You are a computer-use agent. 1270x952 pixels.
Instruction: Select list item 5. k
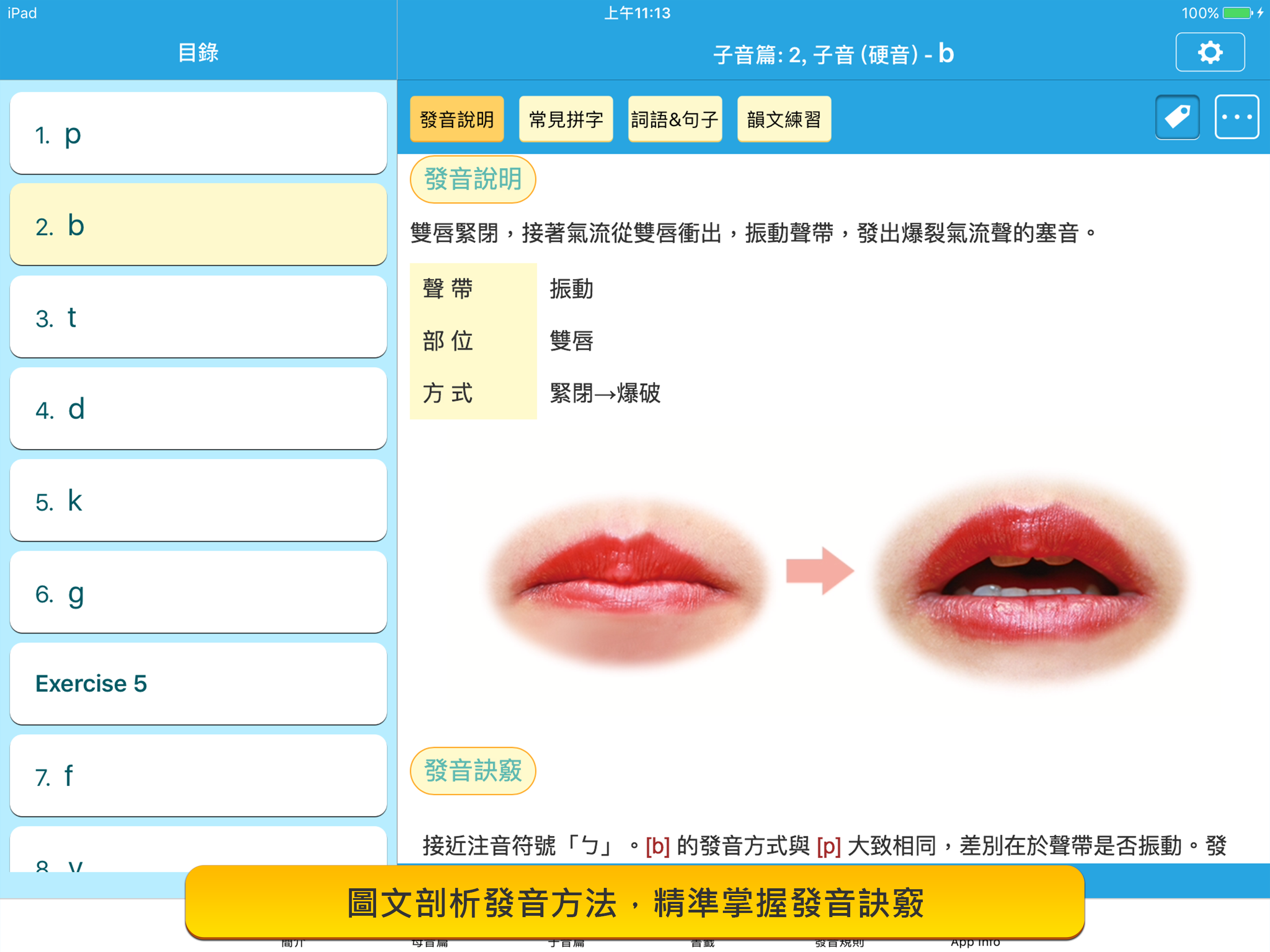[x=198, y=500]
